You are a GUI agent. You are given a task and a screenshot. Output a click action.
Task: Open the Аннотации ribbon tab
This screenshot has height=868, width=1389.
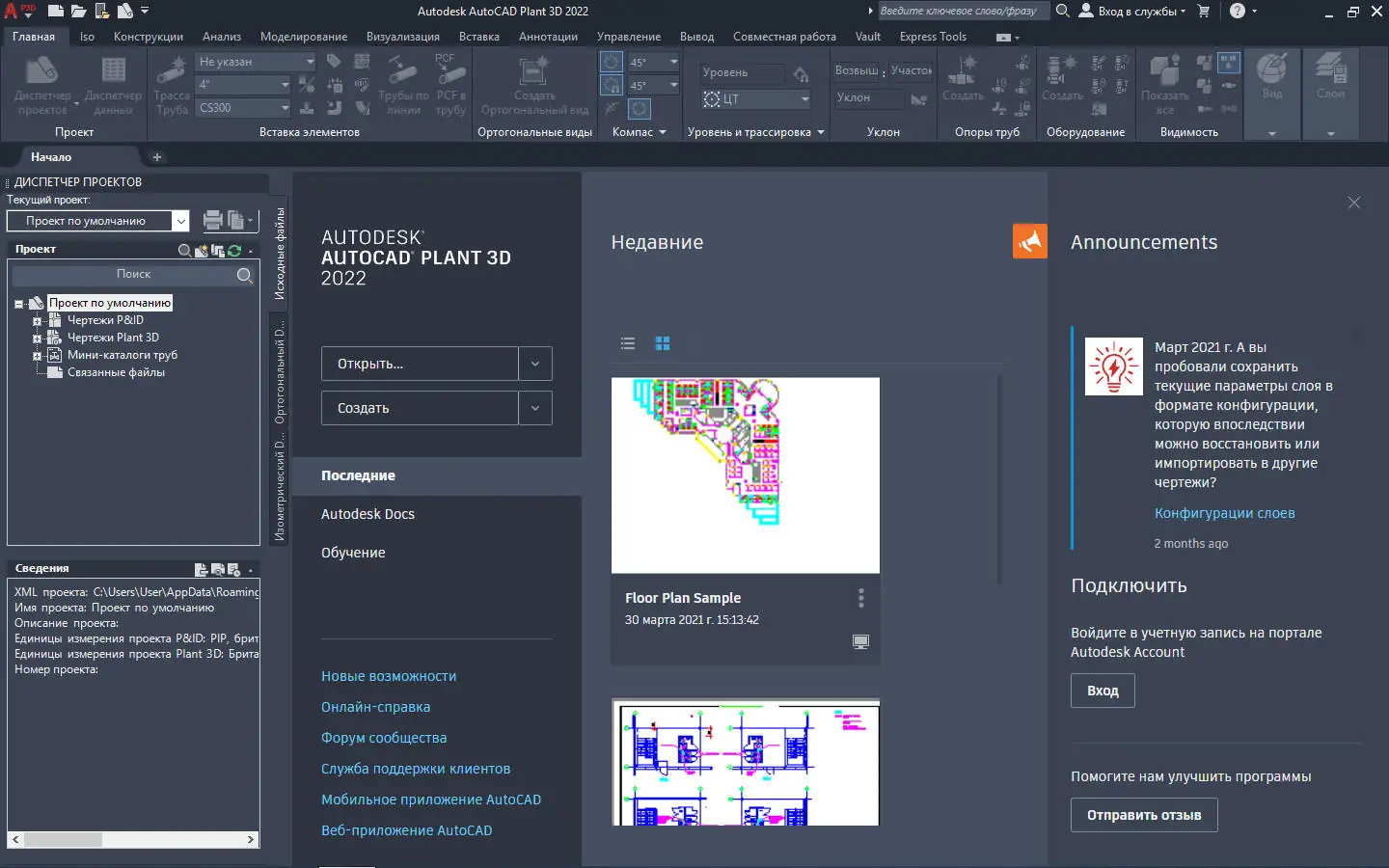pyautogui.click(x=548, y=37)
